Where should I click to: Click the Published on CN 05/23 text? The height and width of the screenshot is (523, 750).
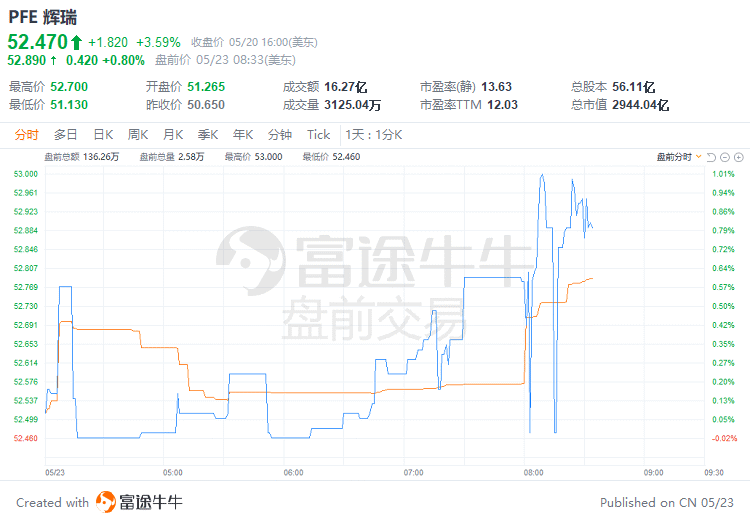667,502
